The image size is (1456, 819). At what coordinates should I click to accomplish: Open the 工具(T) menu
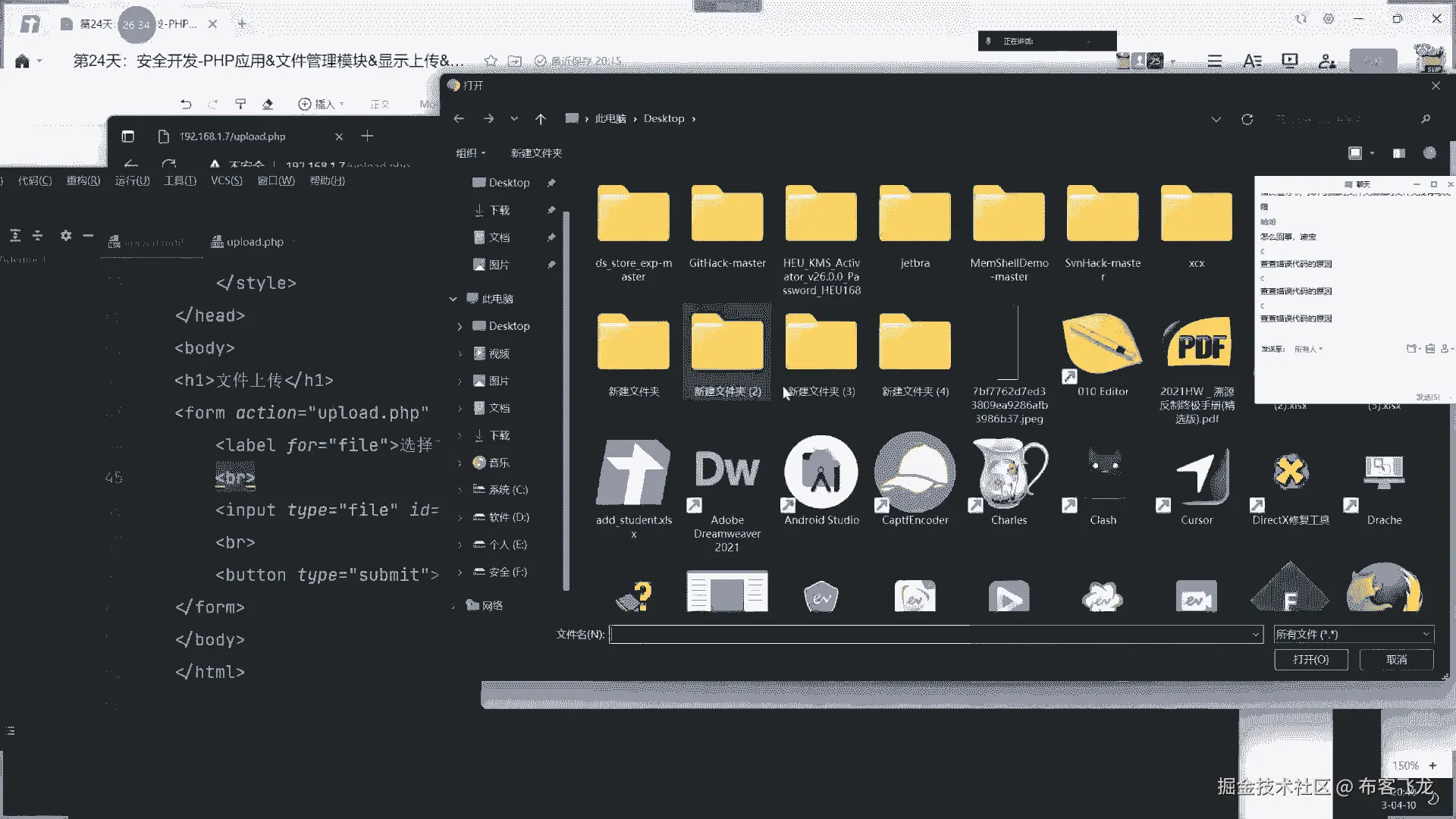(180, 180)
